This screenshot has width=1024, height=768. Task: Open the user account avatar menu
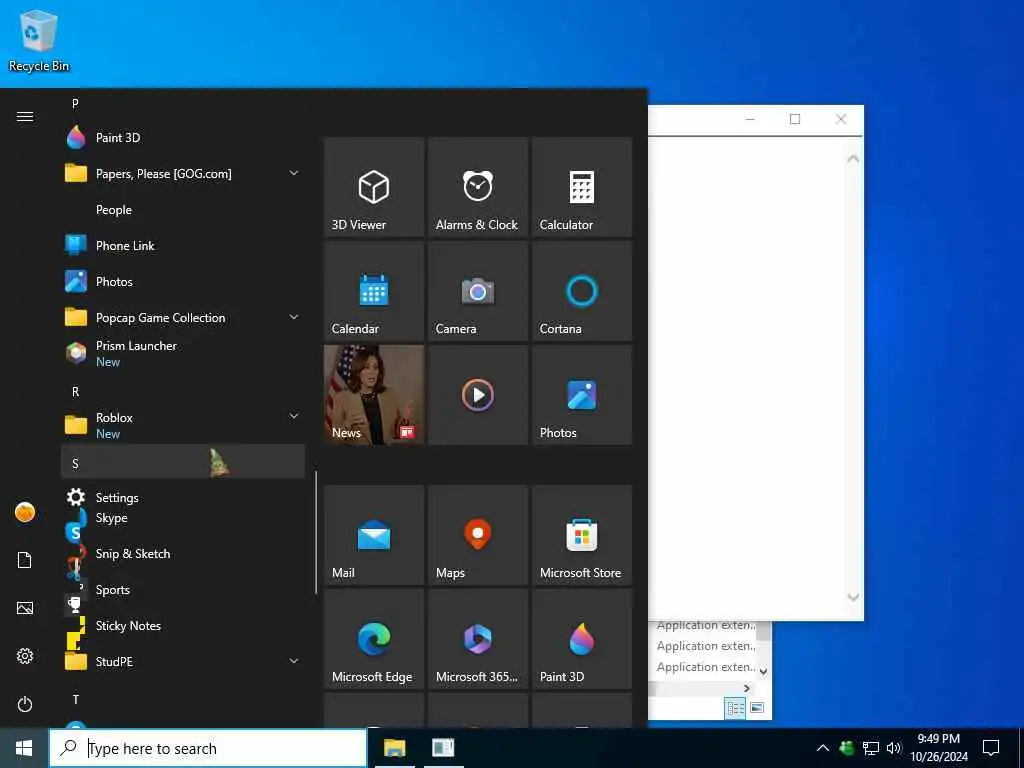point(25,512)
